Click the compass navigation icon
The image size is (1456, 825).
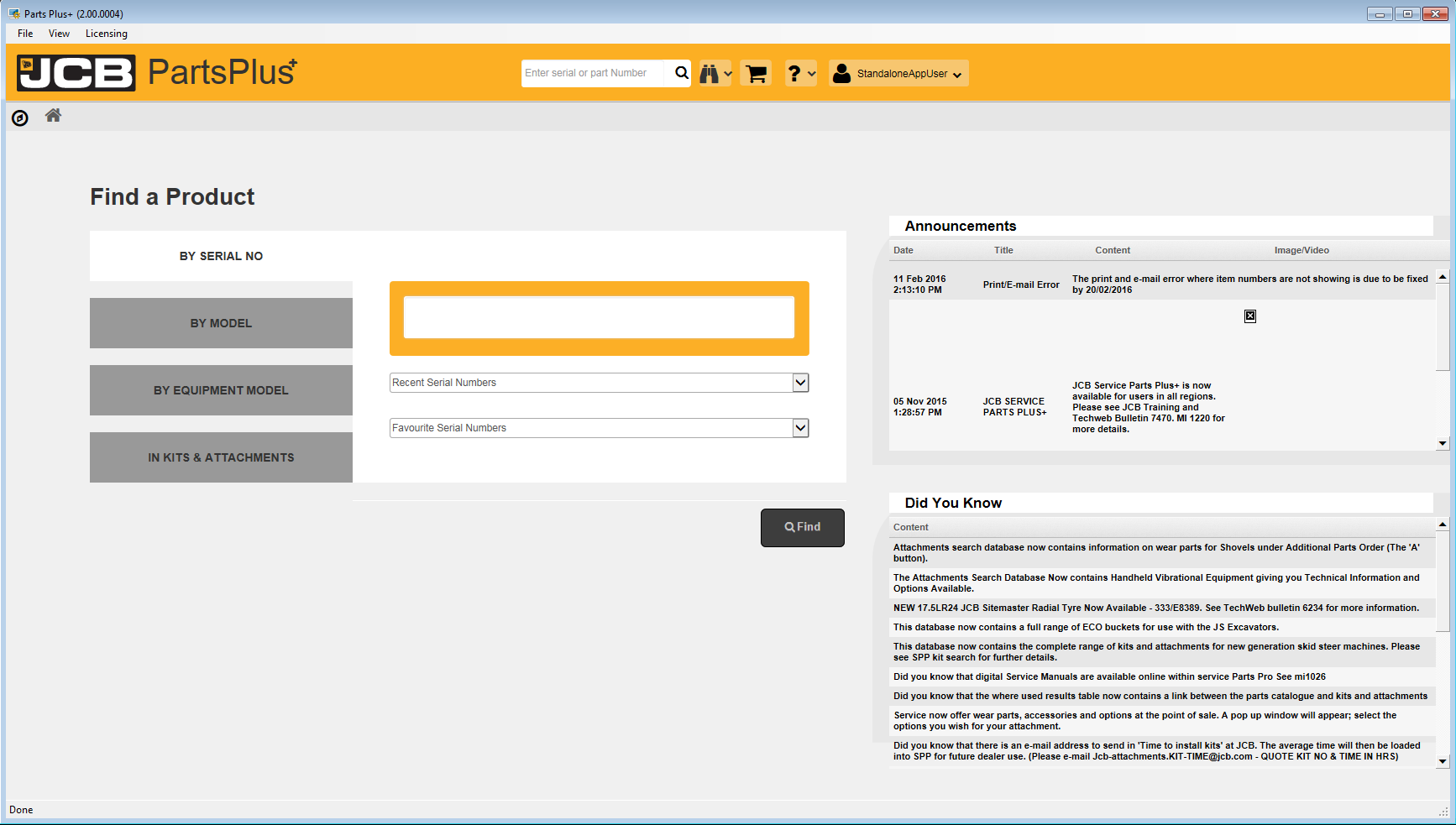(x=20, y=118)
